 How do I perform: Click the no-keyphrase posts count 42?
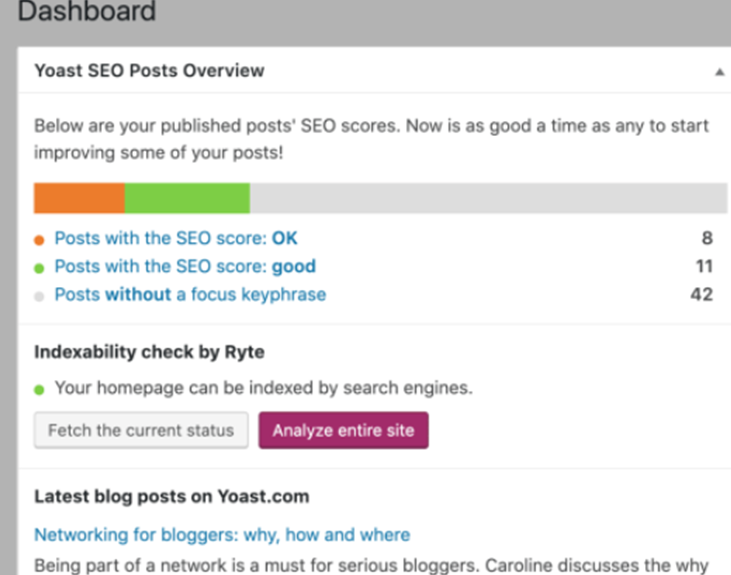(x=702, y=295)
